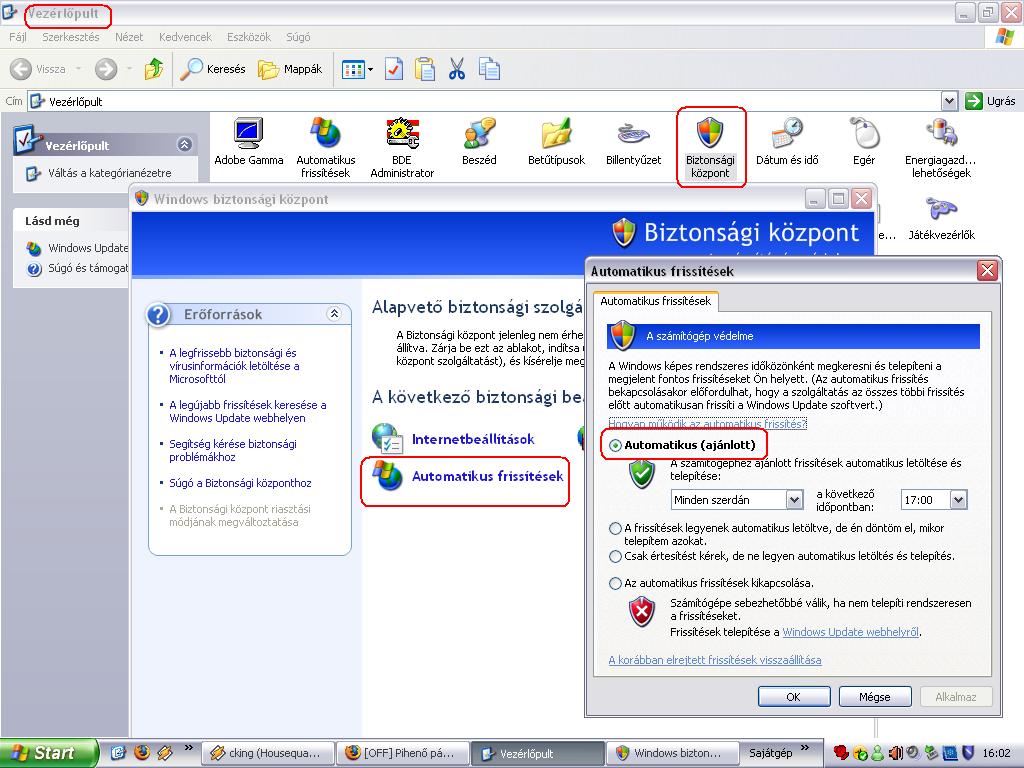Click OK in Automatikus frissítések dialog
The width and height of the screenshot is (1024, 768).
[793, 697]
